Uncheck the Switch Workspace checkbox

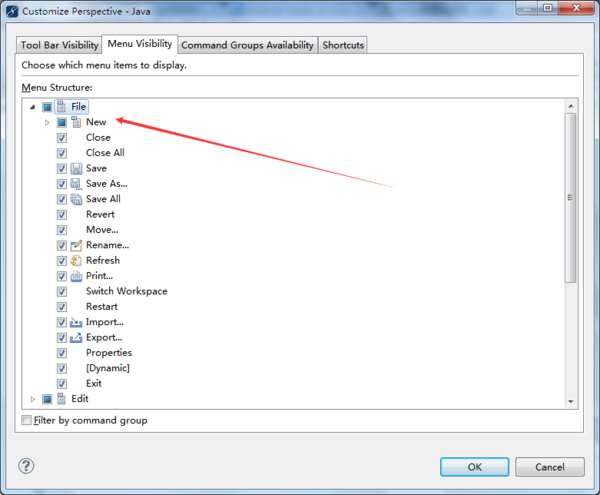point(62,291)
